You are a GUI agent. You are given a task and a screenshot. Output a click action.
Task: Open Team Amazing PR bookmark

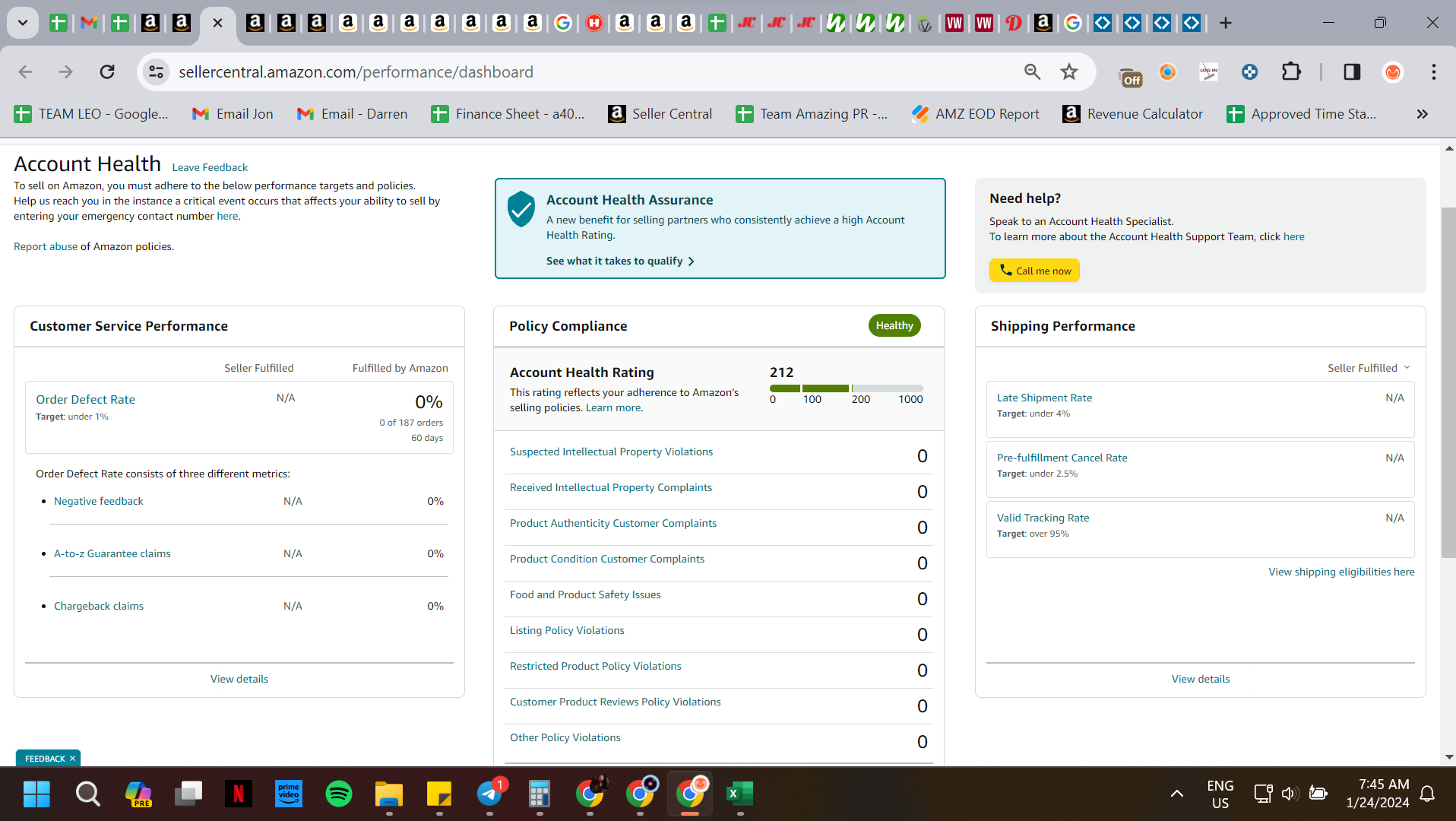pyautogui.click(x=812, y=114)
